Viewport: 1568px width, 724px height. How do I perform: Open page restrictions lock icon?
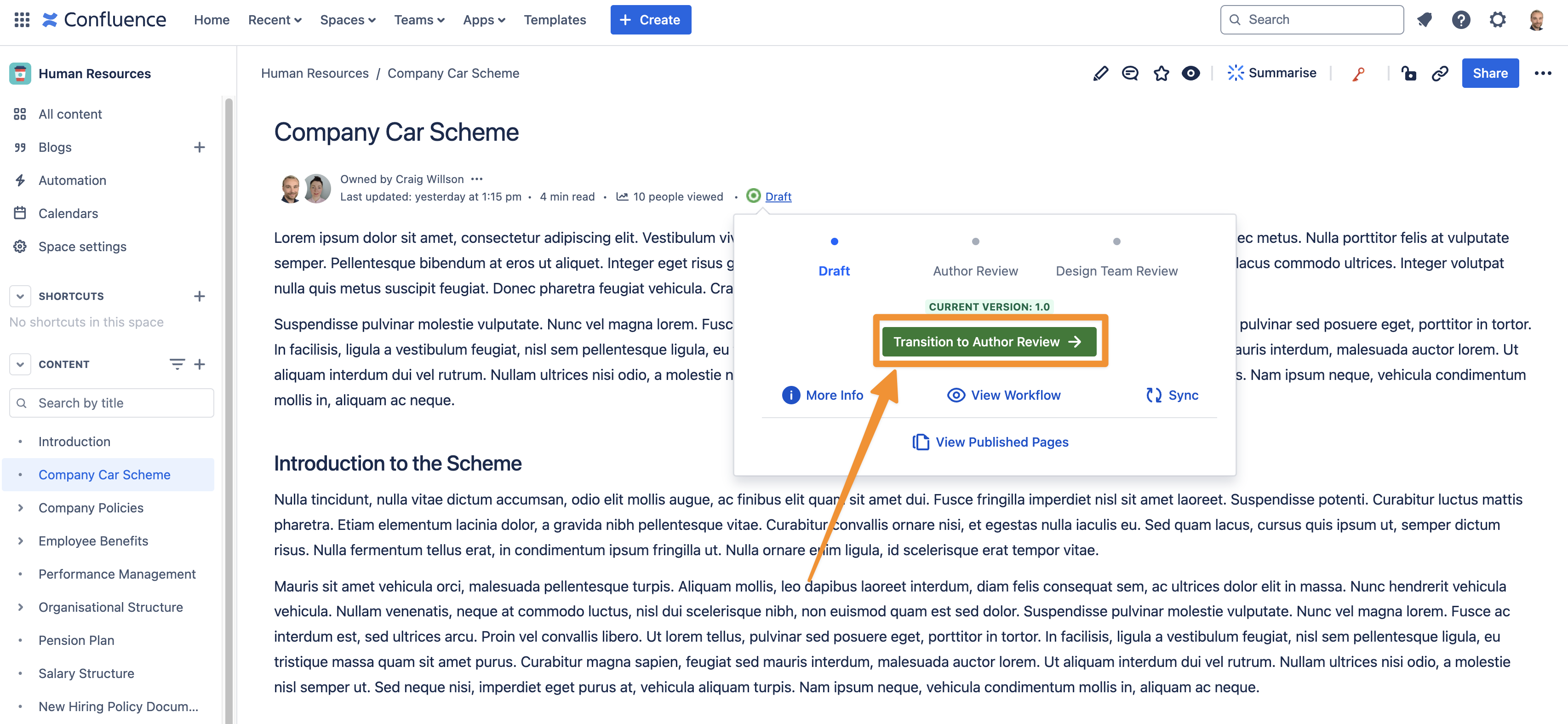coord(1408,74)
